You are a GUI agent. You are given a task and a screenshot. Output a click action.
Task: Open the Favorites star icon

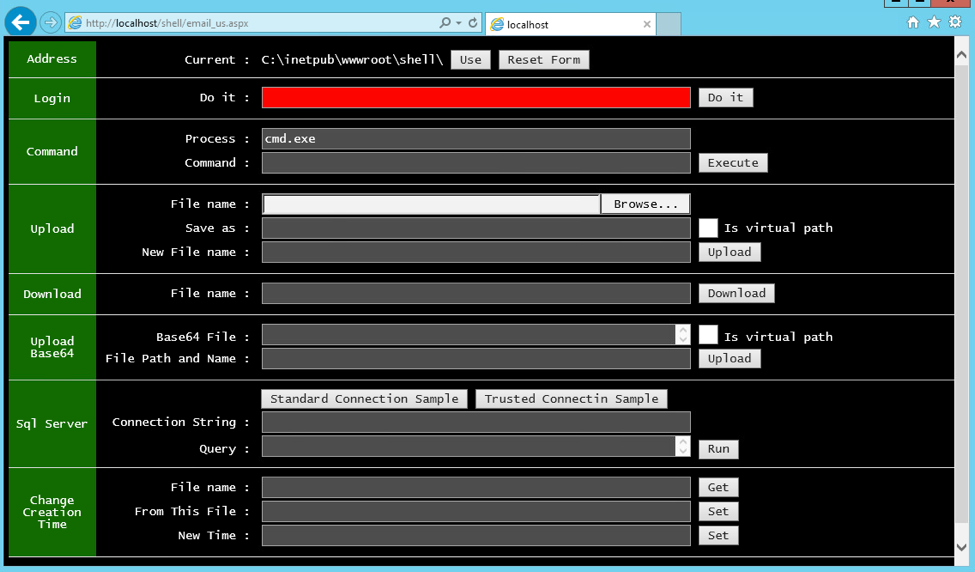pyautogui.click(x=934, y=22)
